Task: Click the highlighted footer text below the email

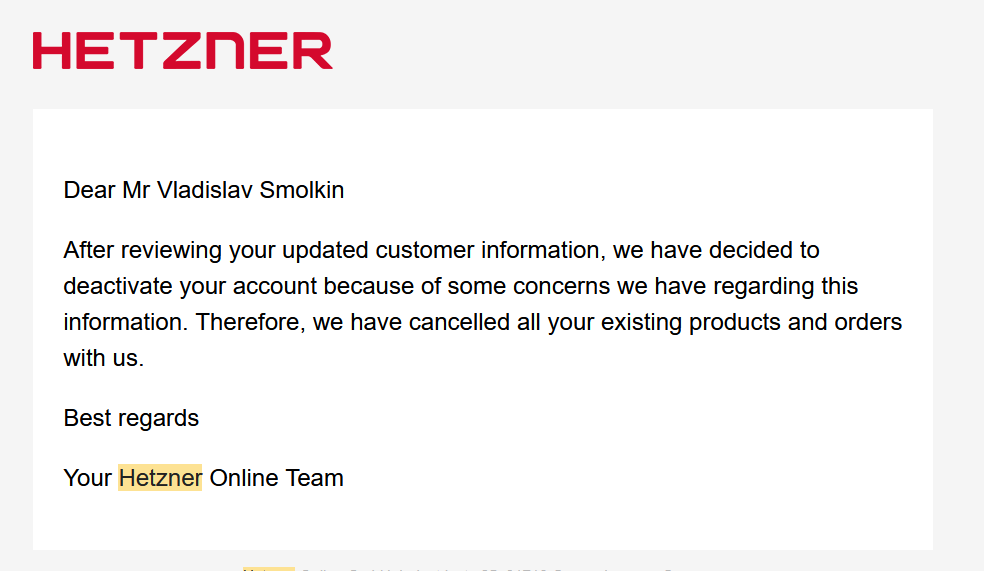Action: click(269, 568)
